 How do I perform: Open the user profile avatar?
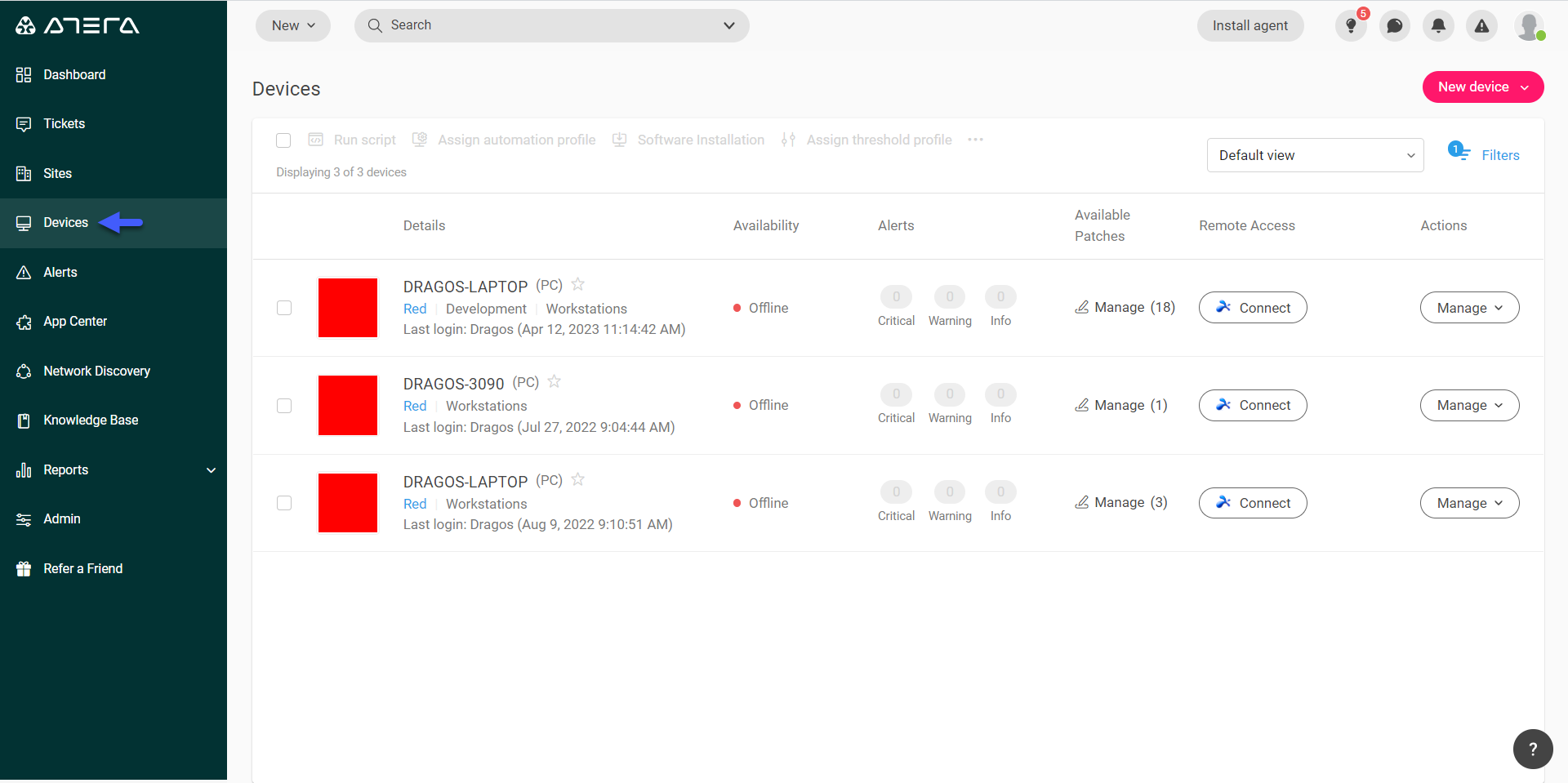(1530, 25)
